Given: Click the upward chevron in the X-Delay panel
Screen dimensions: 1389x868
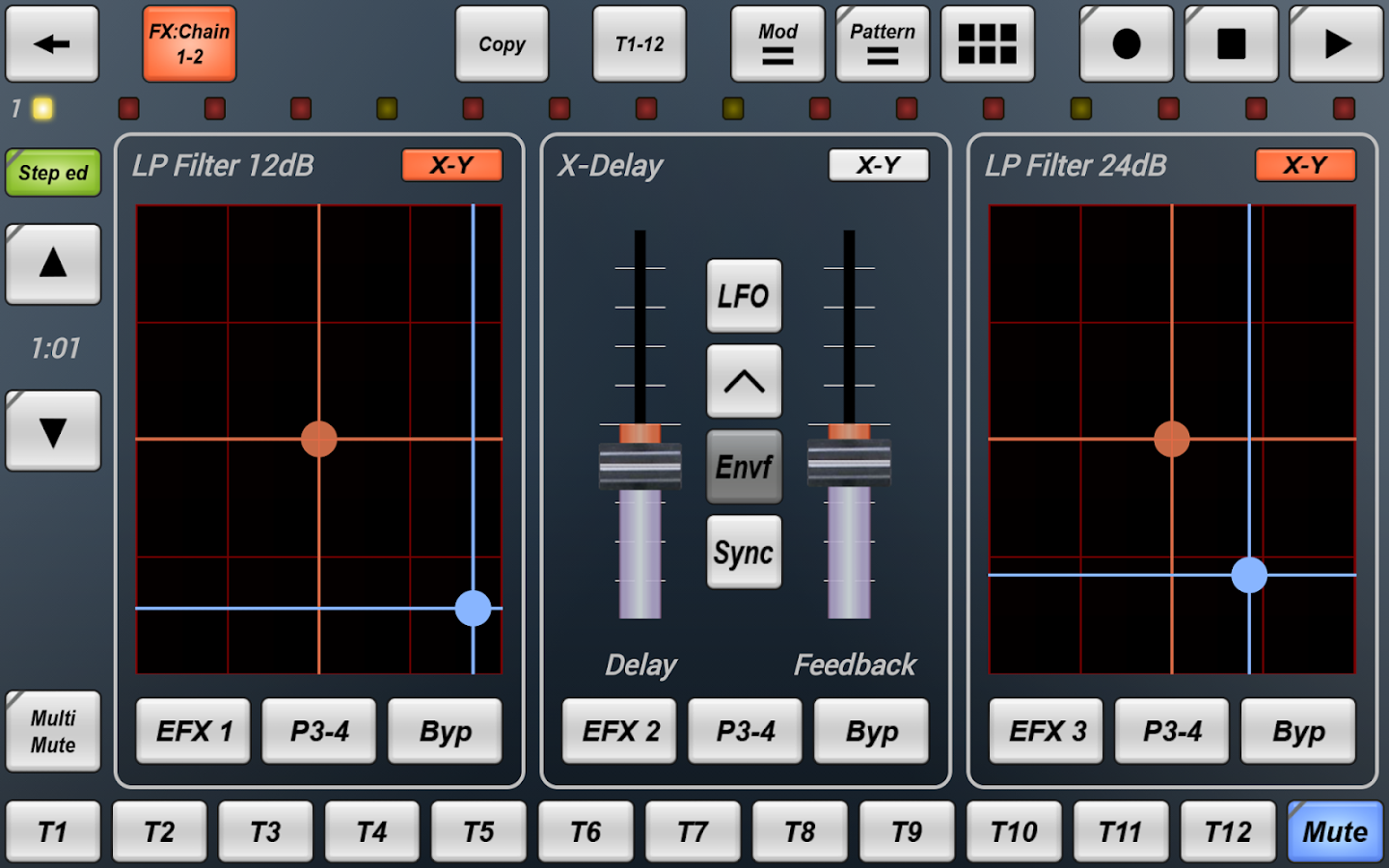Looking at the screenshot, I should (x=744, y=381).
